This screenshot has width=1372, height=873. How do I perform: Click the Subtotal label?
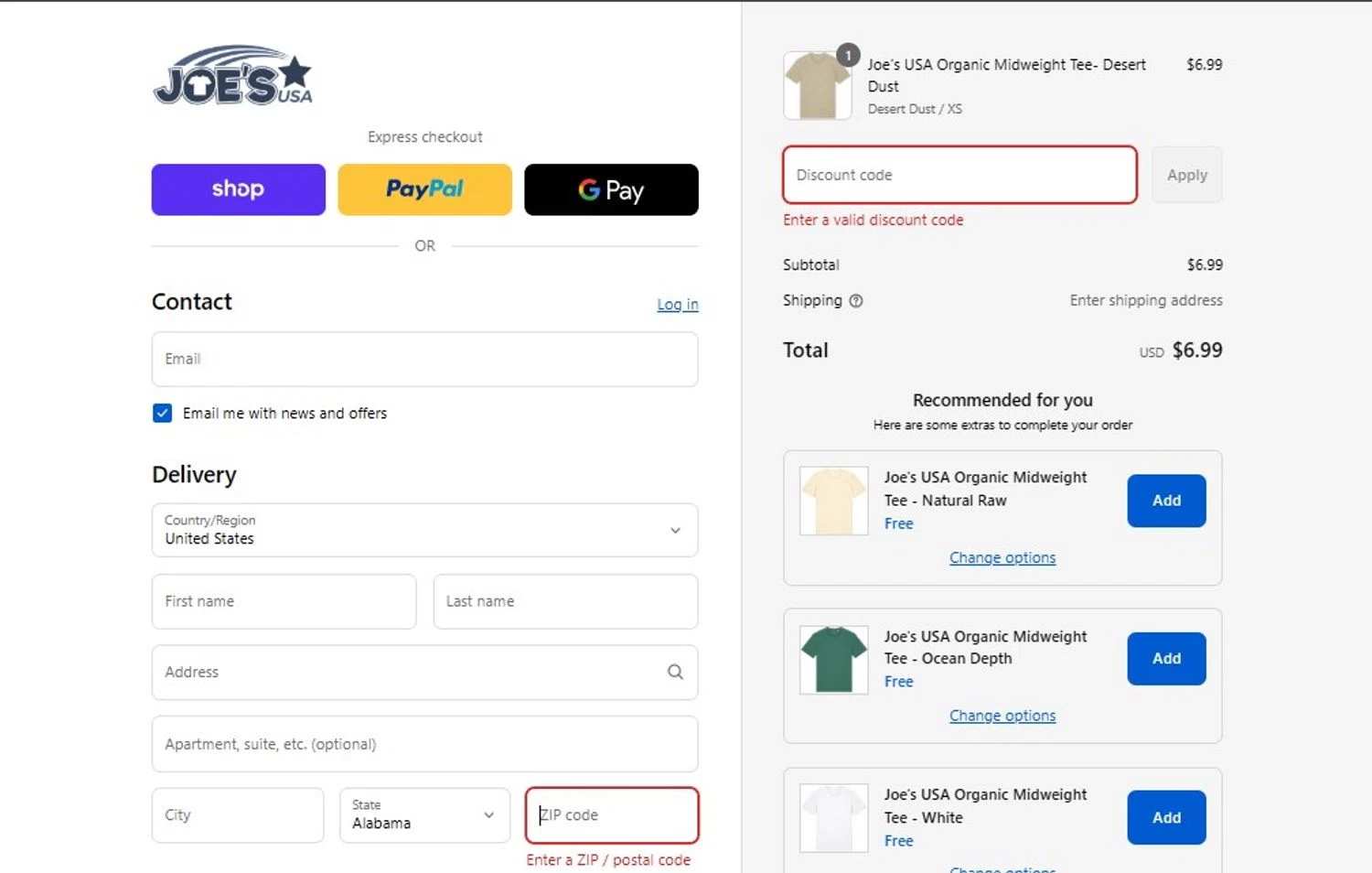tap(810, 265)
